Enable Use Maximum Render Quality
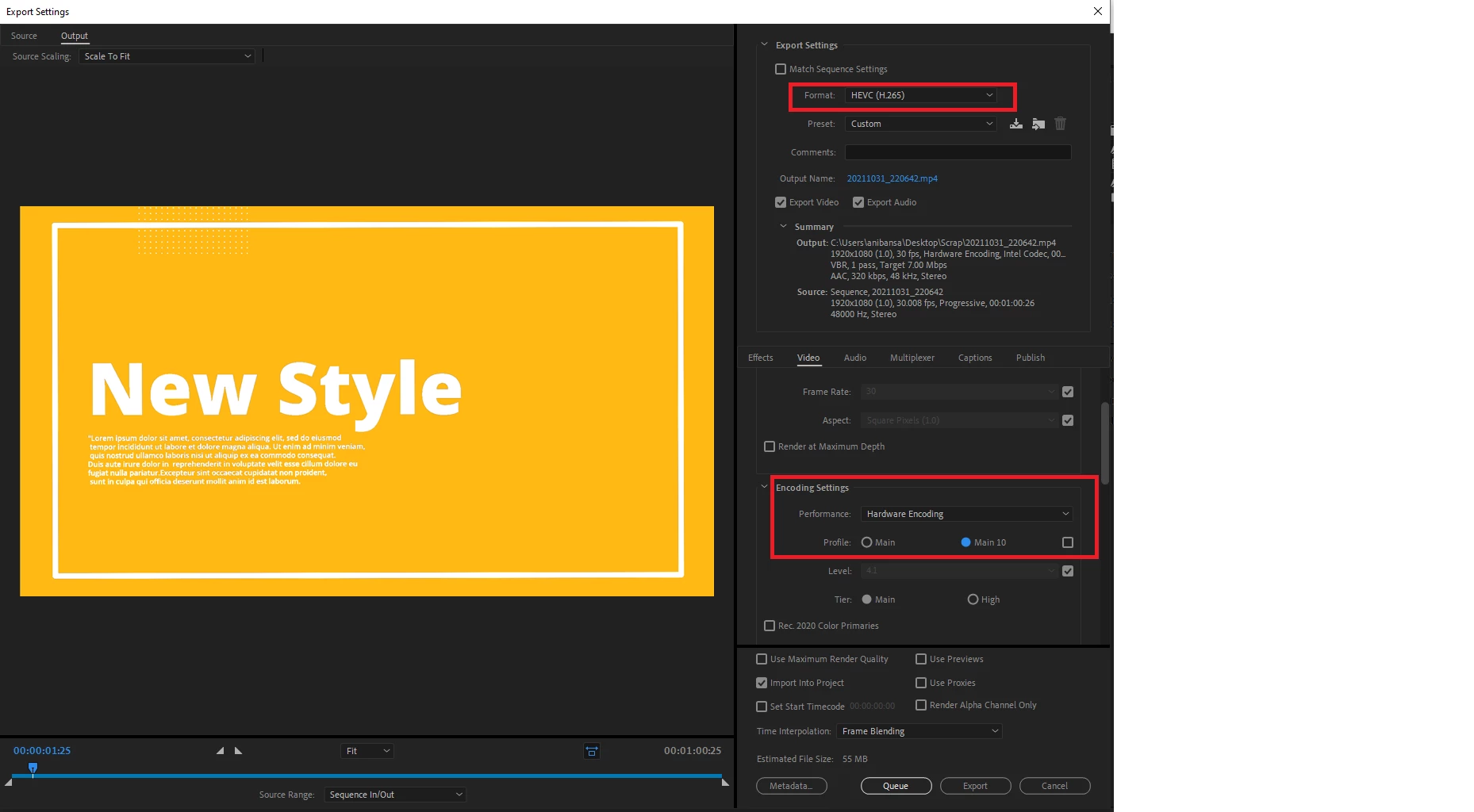The height and width of the screenshot is (812, 1474). pyautogui.click(x=762, y=659)
